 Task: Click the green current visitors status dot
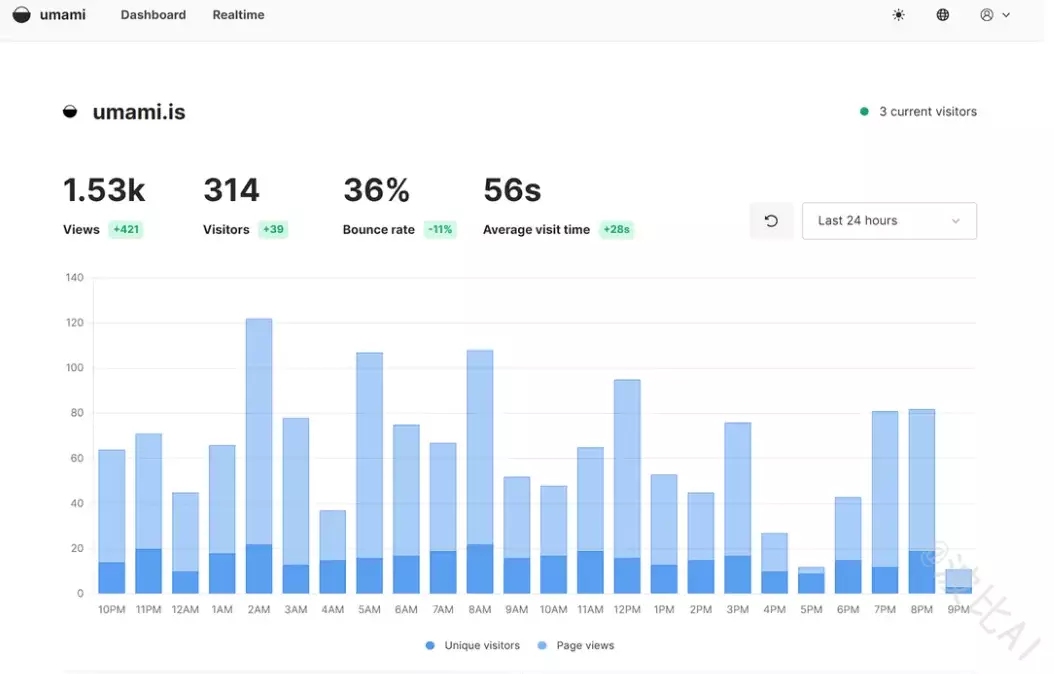coord(864,112)
